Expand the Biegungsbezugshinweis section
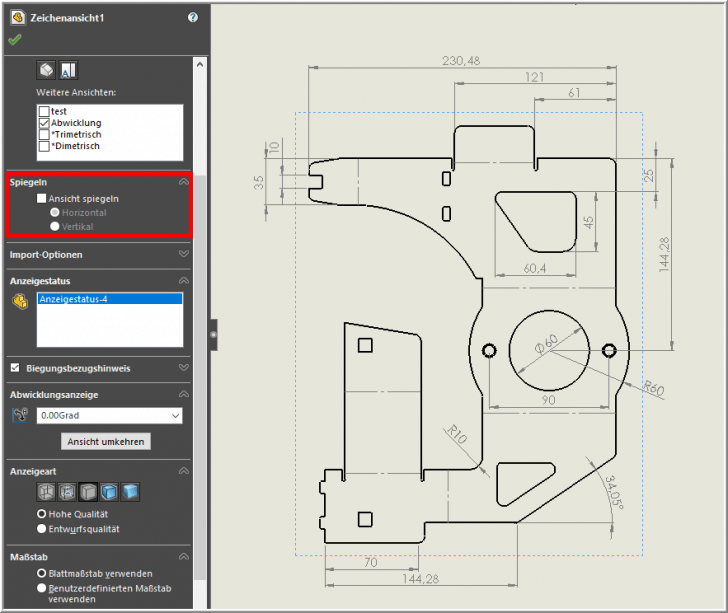728x613 pixels. (x=184, y=368)
